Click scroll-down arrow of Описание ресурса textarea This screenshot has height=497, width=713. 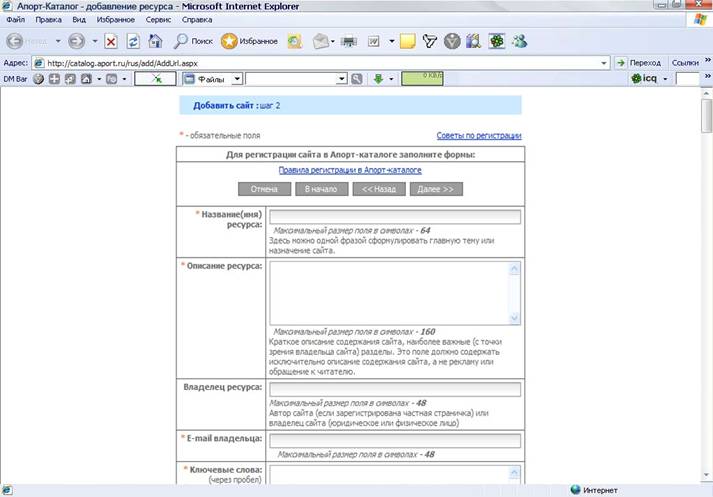[514, 318]
